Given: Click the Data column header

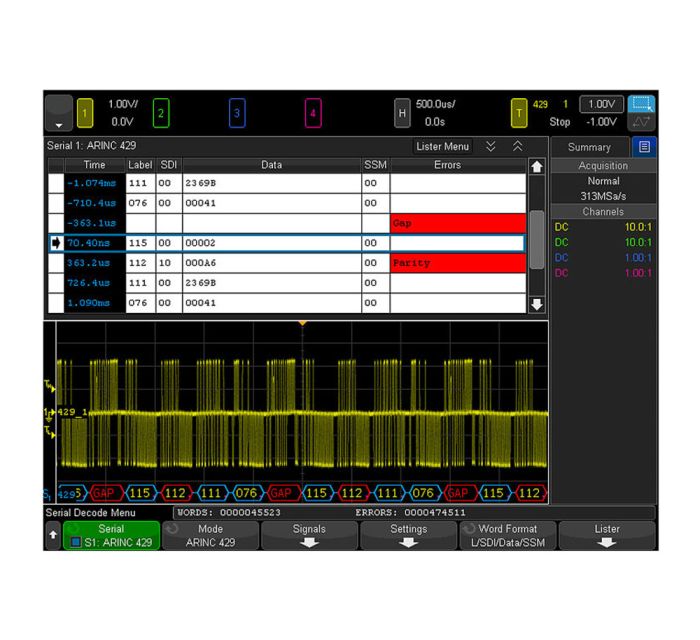Looking at the screenshot, I should (x=271, y=165).
